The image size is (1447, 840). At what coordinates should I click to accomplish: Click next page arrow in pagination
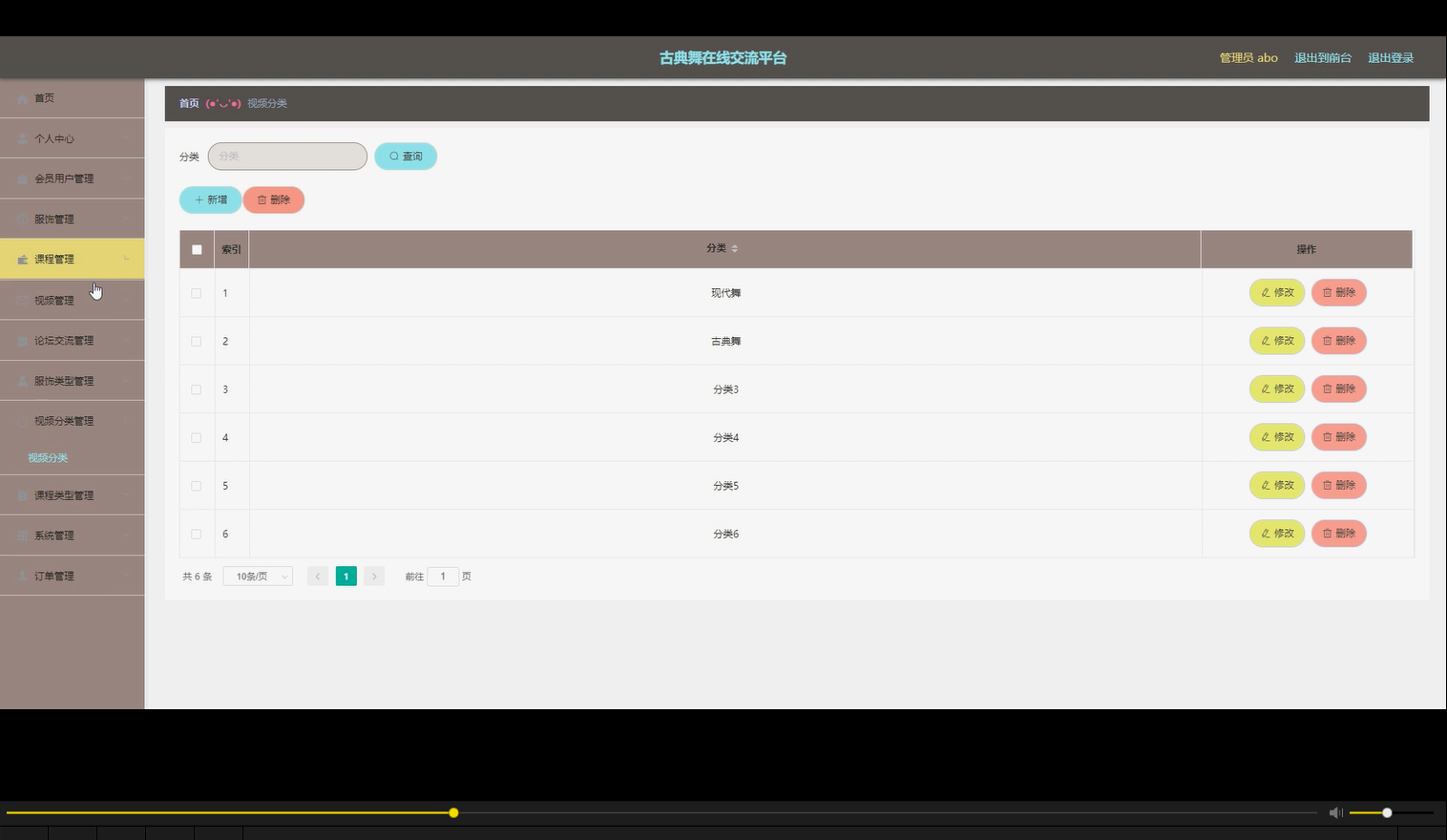click(x=375, y=577)
